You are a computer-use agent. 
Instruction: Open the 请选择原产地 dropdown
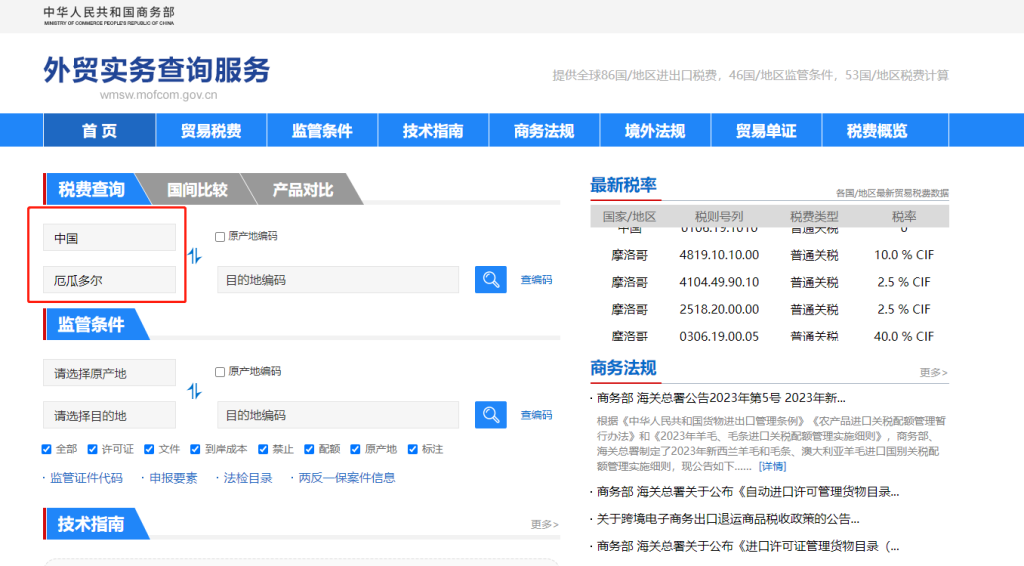[x=109, y=373]
